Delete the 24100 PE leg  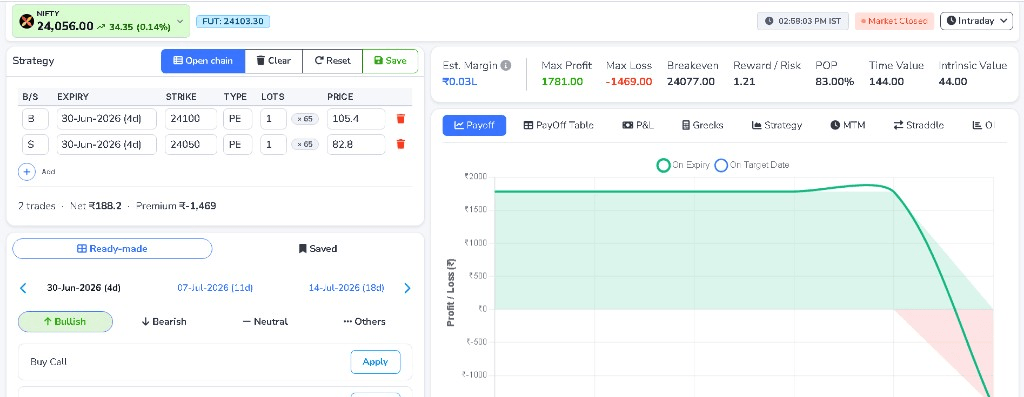tap(401, 119)
